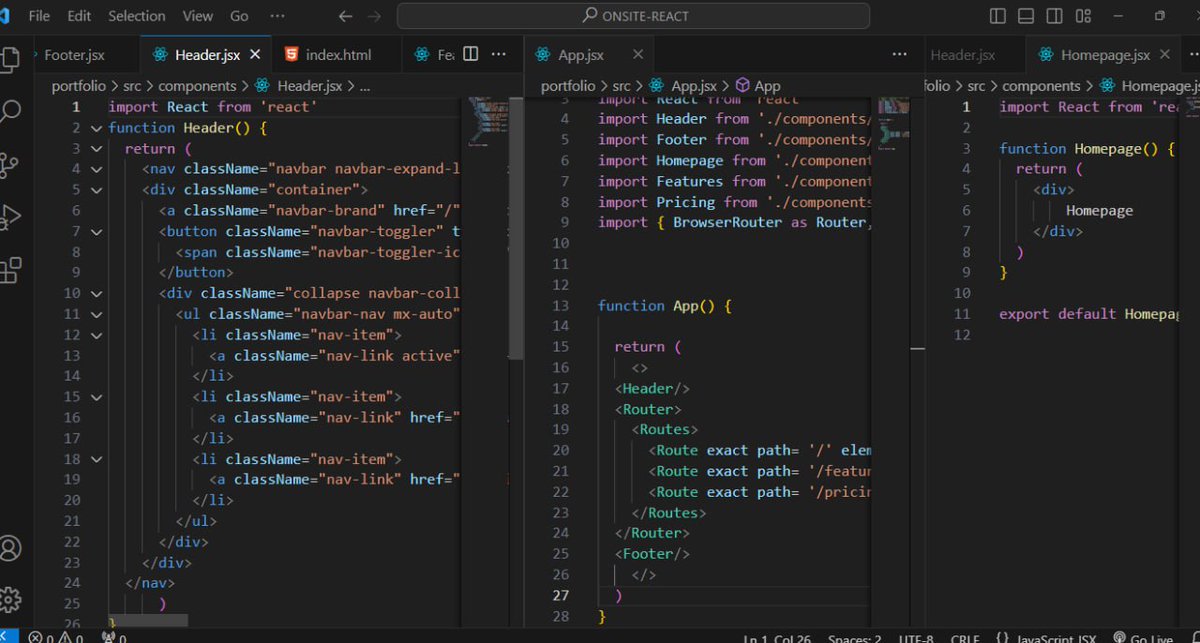Toggle the primary side bar layout

point(997,16)
